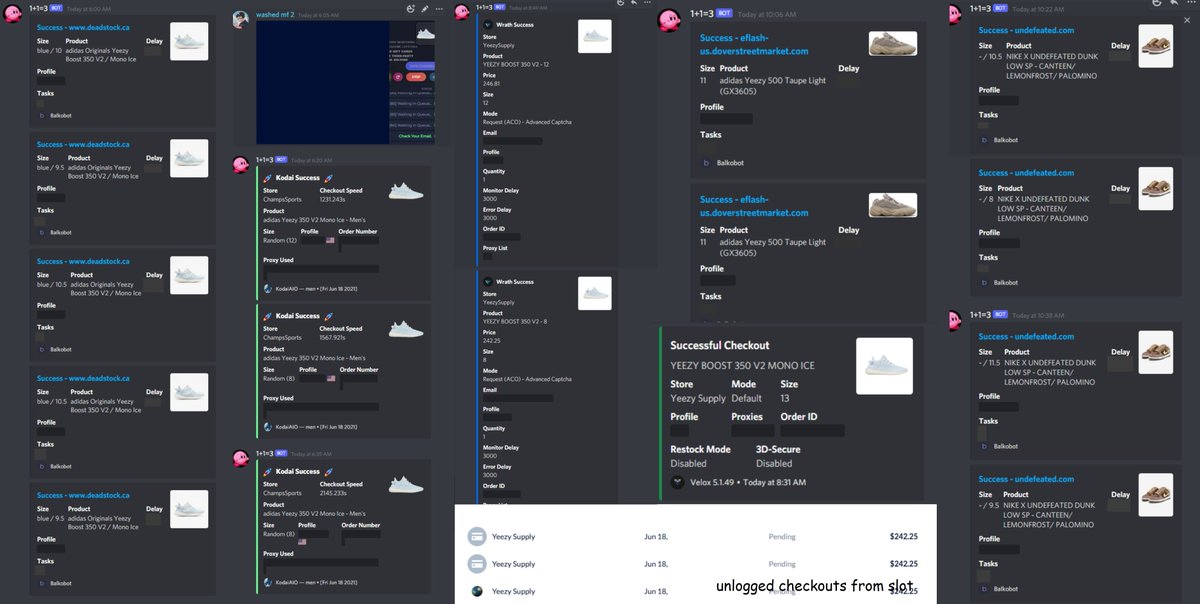Click the US flag emoji in the 1231.243s Kodai card

point(331,240)
